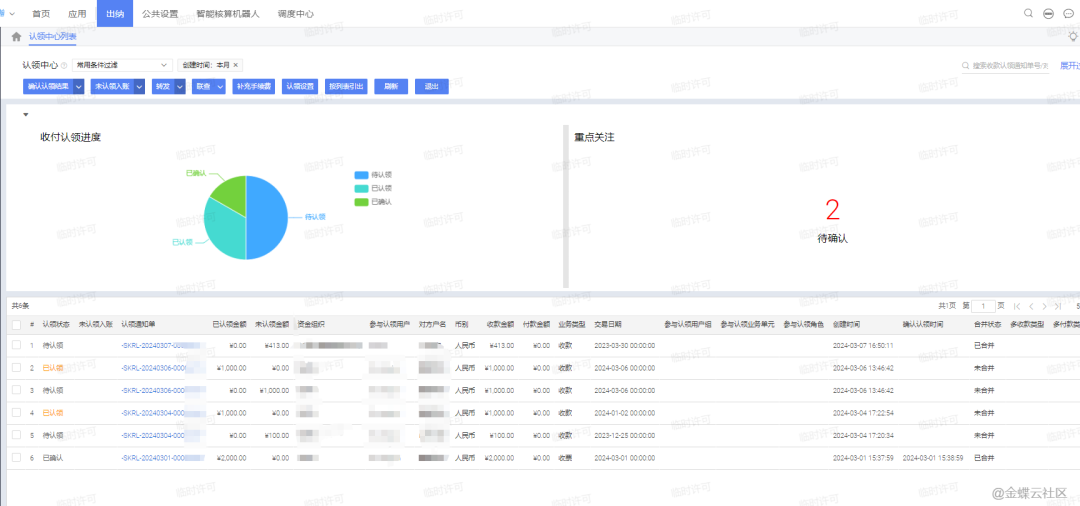
Task: Jump to first page in pagination
Action: (1017, 306)
